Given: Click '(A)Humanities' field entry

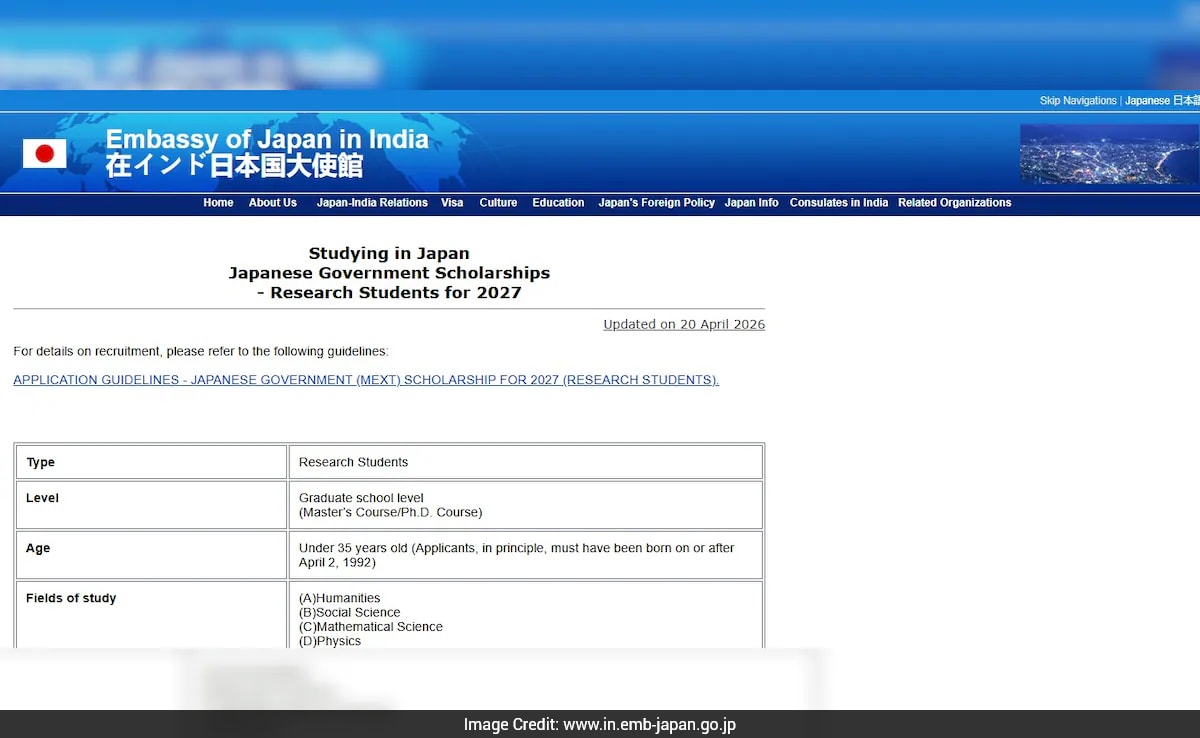Looking at the screenshot, I should coord(339,598).
